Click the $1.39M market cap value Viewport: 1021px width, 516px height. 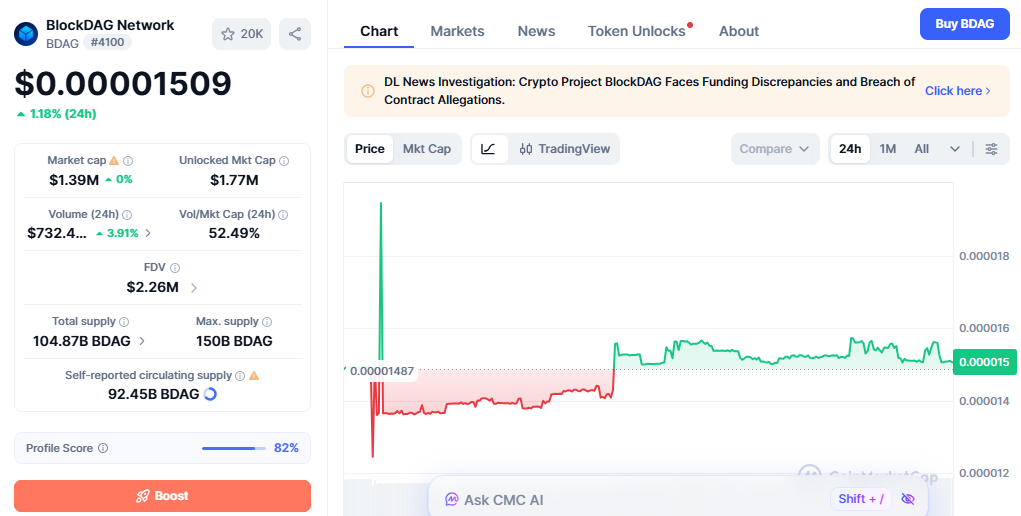74,180
